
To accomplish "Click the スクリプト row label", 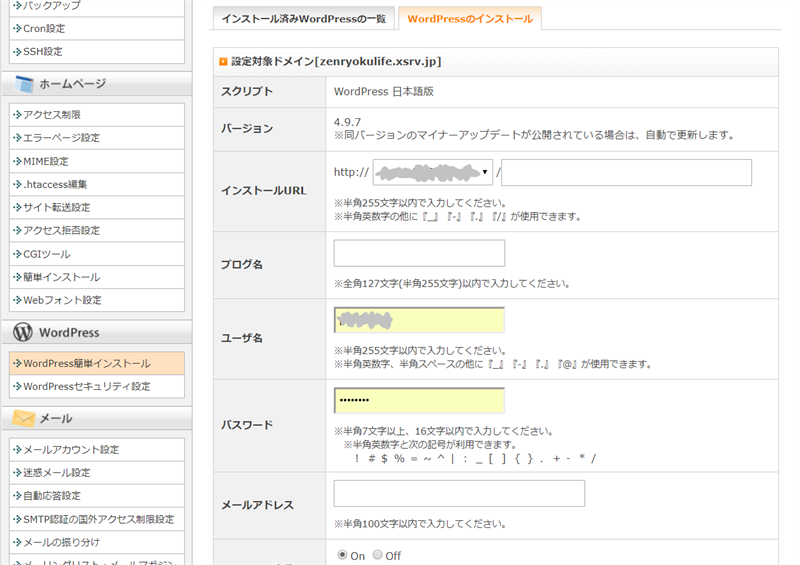I will 247,91.
